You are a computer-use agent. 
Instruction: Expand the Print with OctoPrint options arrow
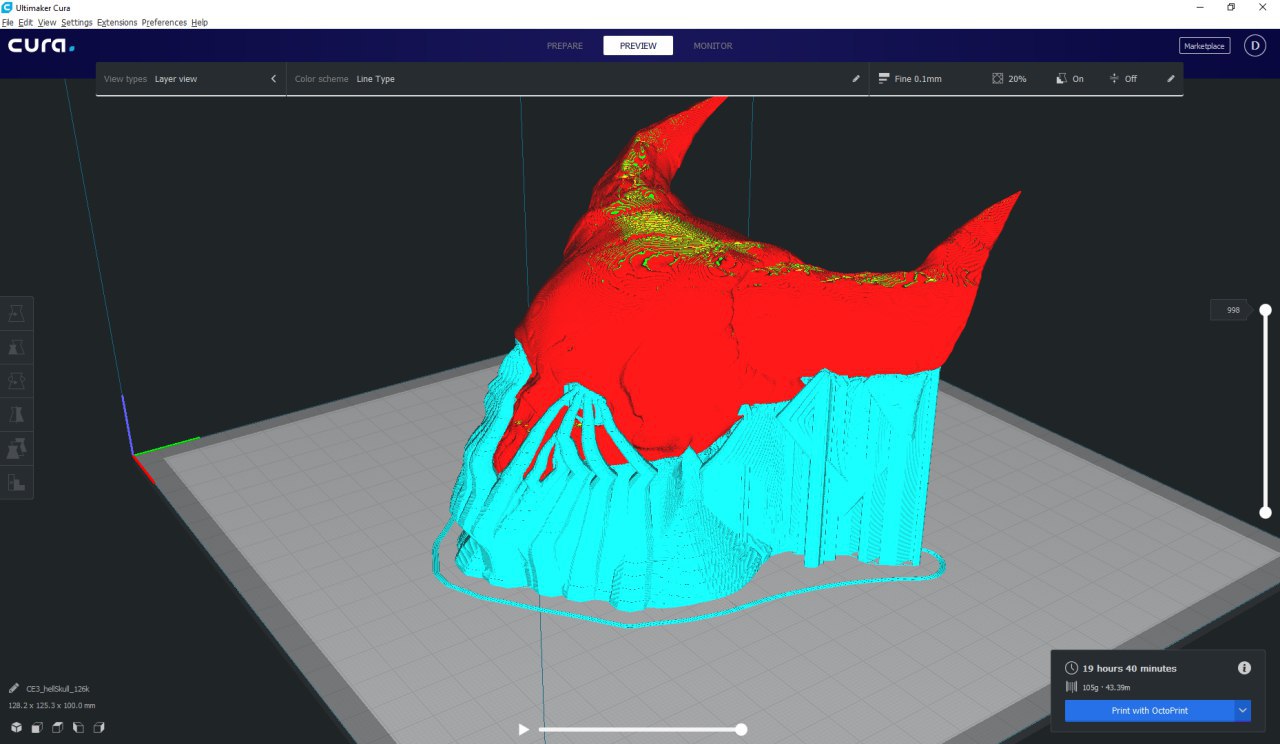coord(1243,710)
